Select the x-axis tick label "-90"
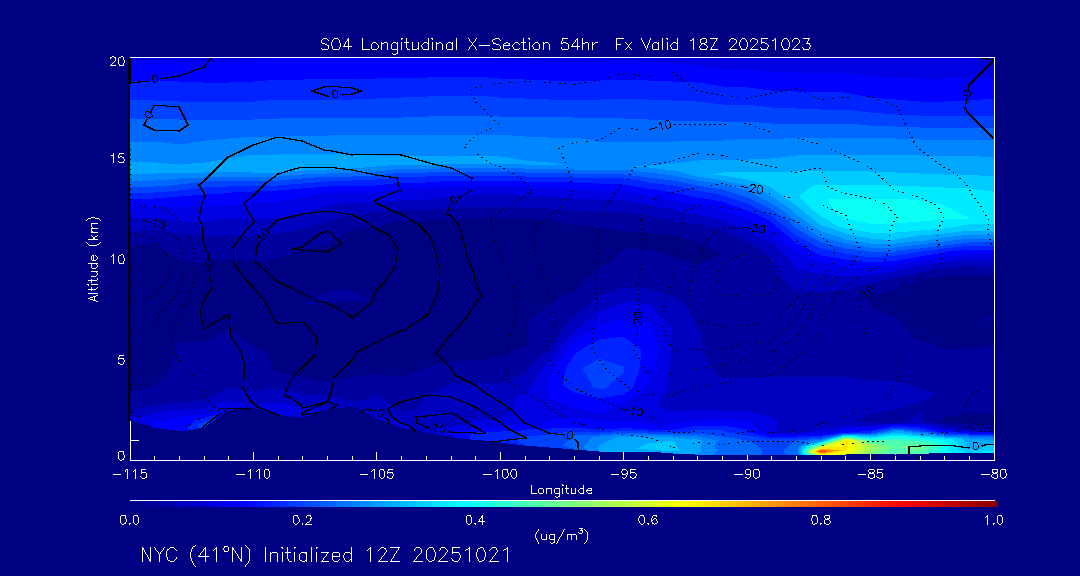This screenshot has width=1080, height=576. 747,475
